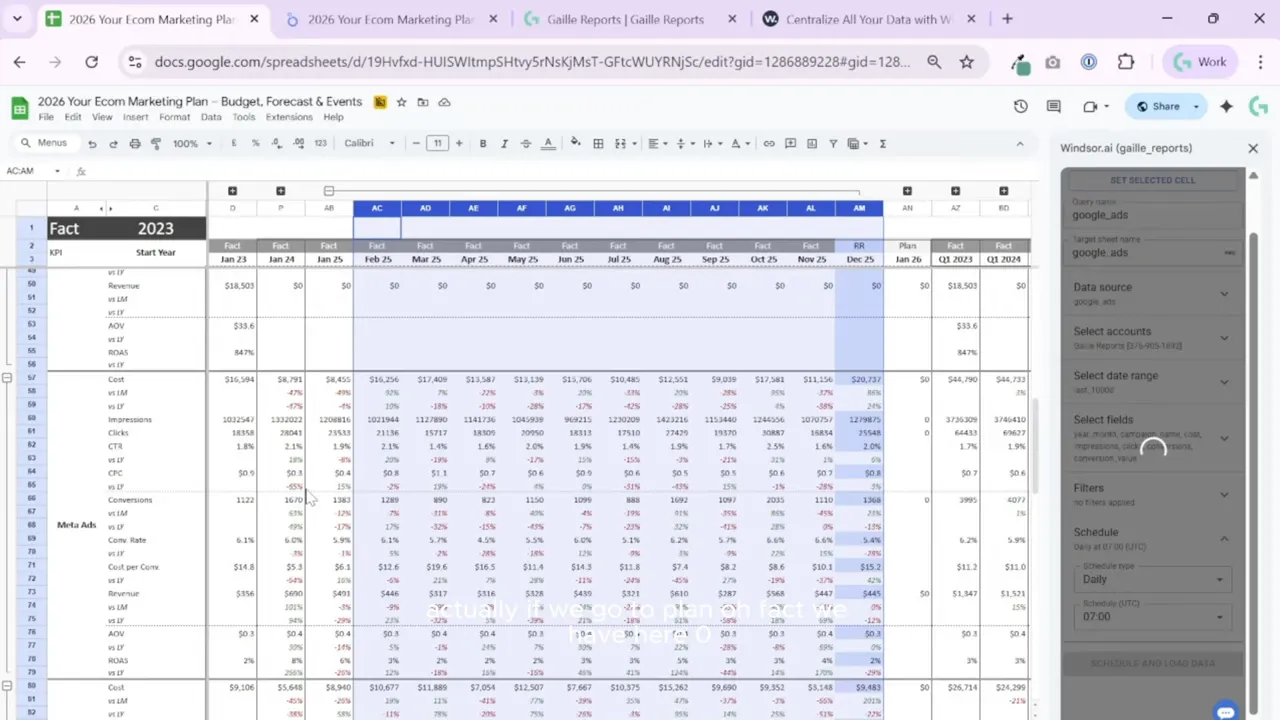Click the Print icon in the toolbar

[x=133, y=143]
